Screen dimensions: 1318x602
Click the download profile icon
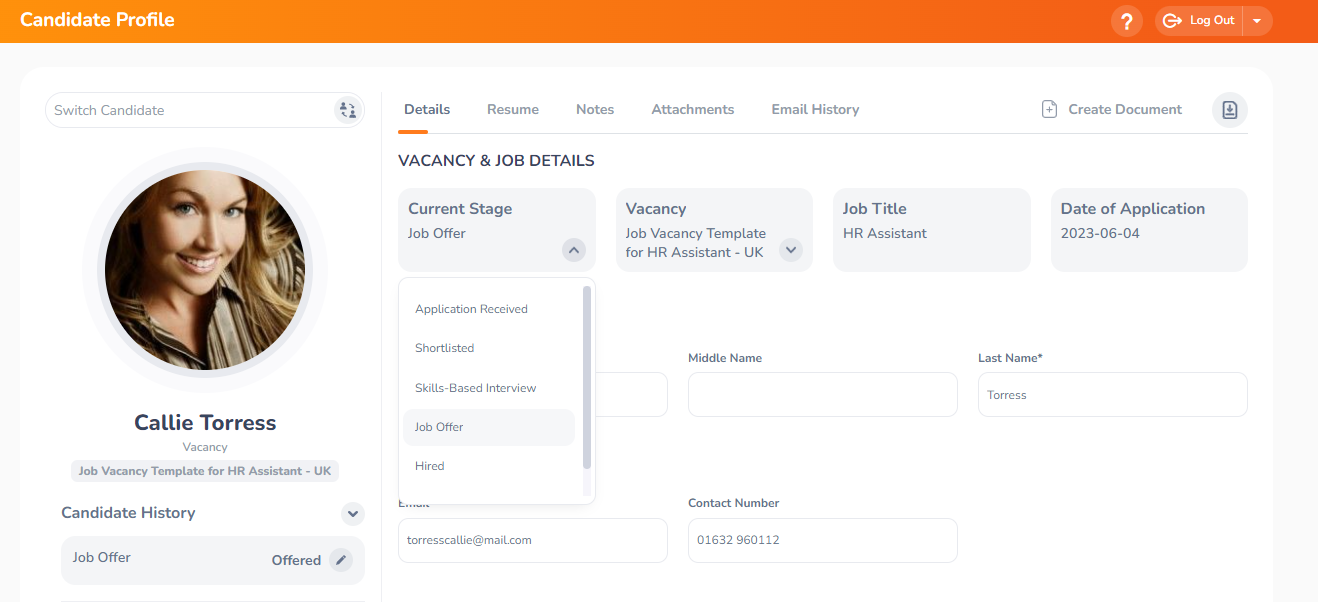click(x=1229, y=110)
